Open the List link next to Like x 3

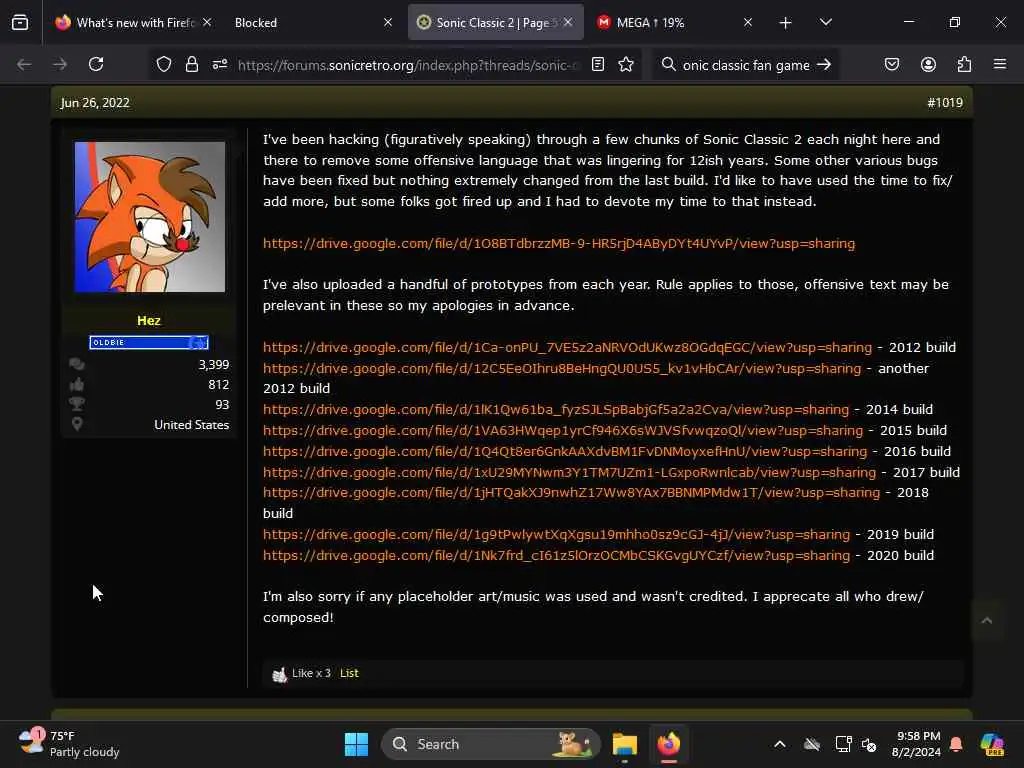(x=349, y=673)
